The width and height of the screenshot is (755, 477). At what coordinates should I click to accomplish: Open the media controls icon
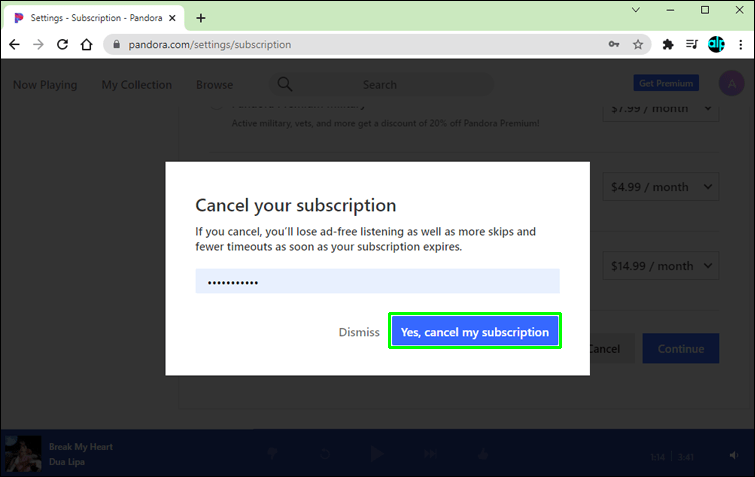point(692,44)
